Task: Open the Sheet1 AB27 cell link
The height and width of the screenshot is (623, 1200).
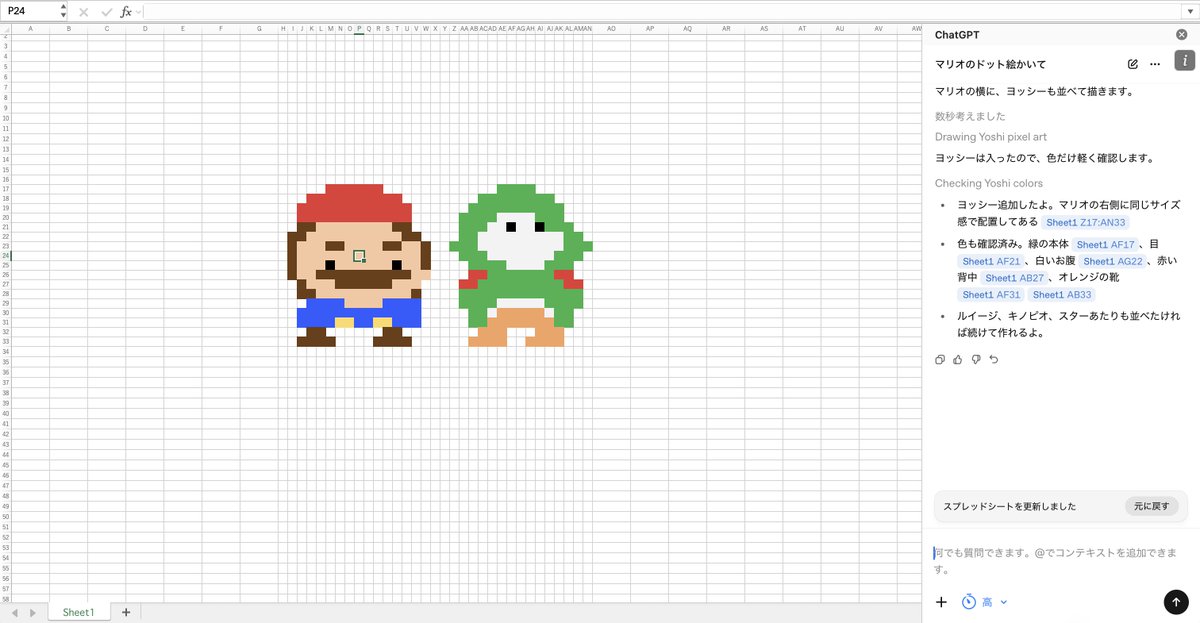Action: [x=1013, y=278]
